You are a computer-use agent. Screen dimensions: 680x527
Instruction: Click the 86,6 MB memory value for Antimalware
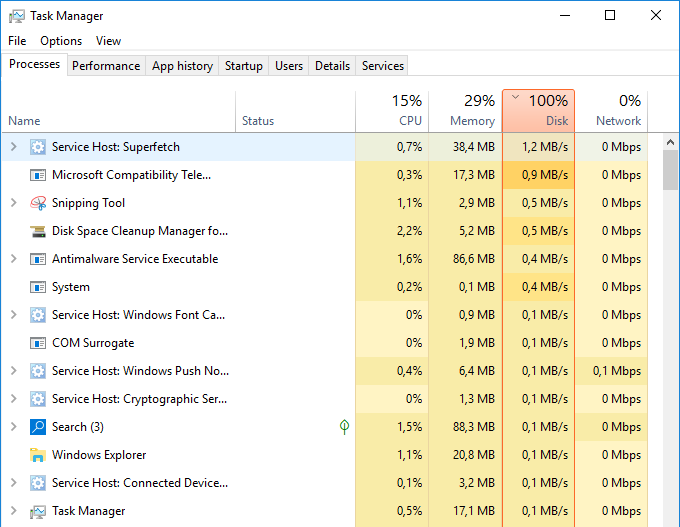pyautogui.click(x=474, y=259)
